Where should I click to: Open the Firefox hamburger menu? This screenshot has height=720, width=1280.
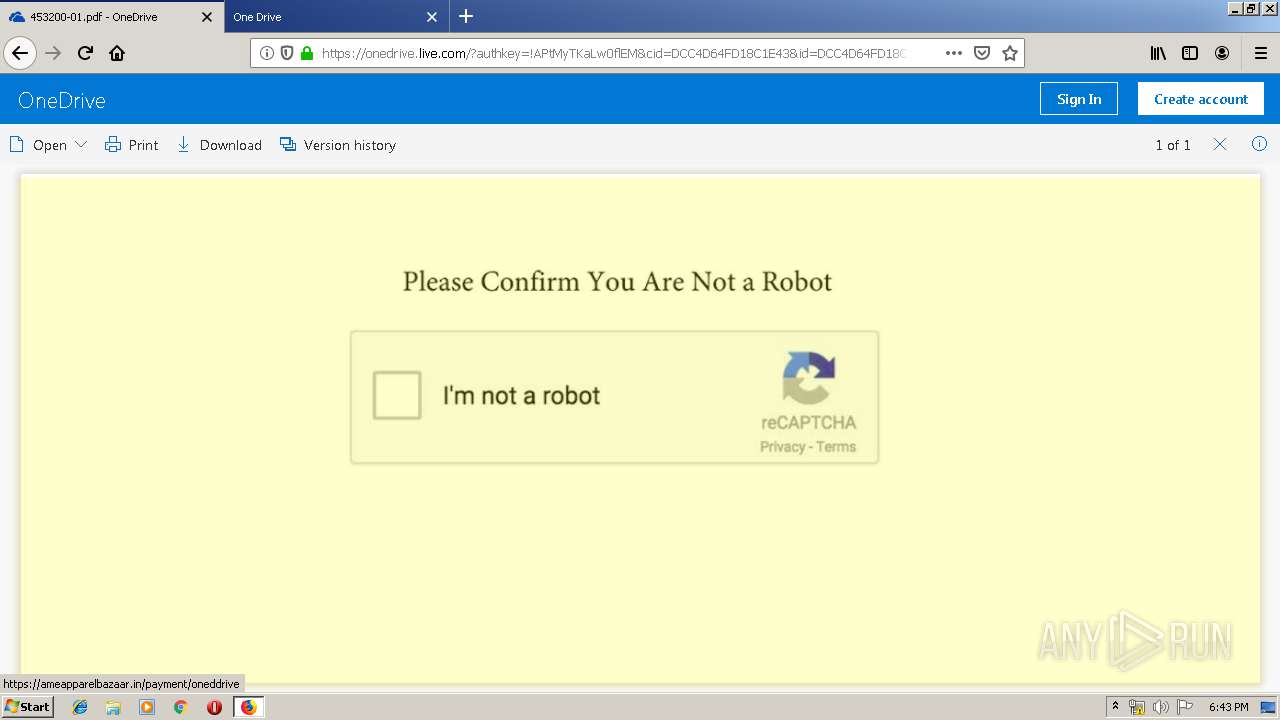click(x=1261, y=53)
